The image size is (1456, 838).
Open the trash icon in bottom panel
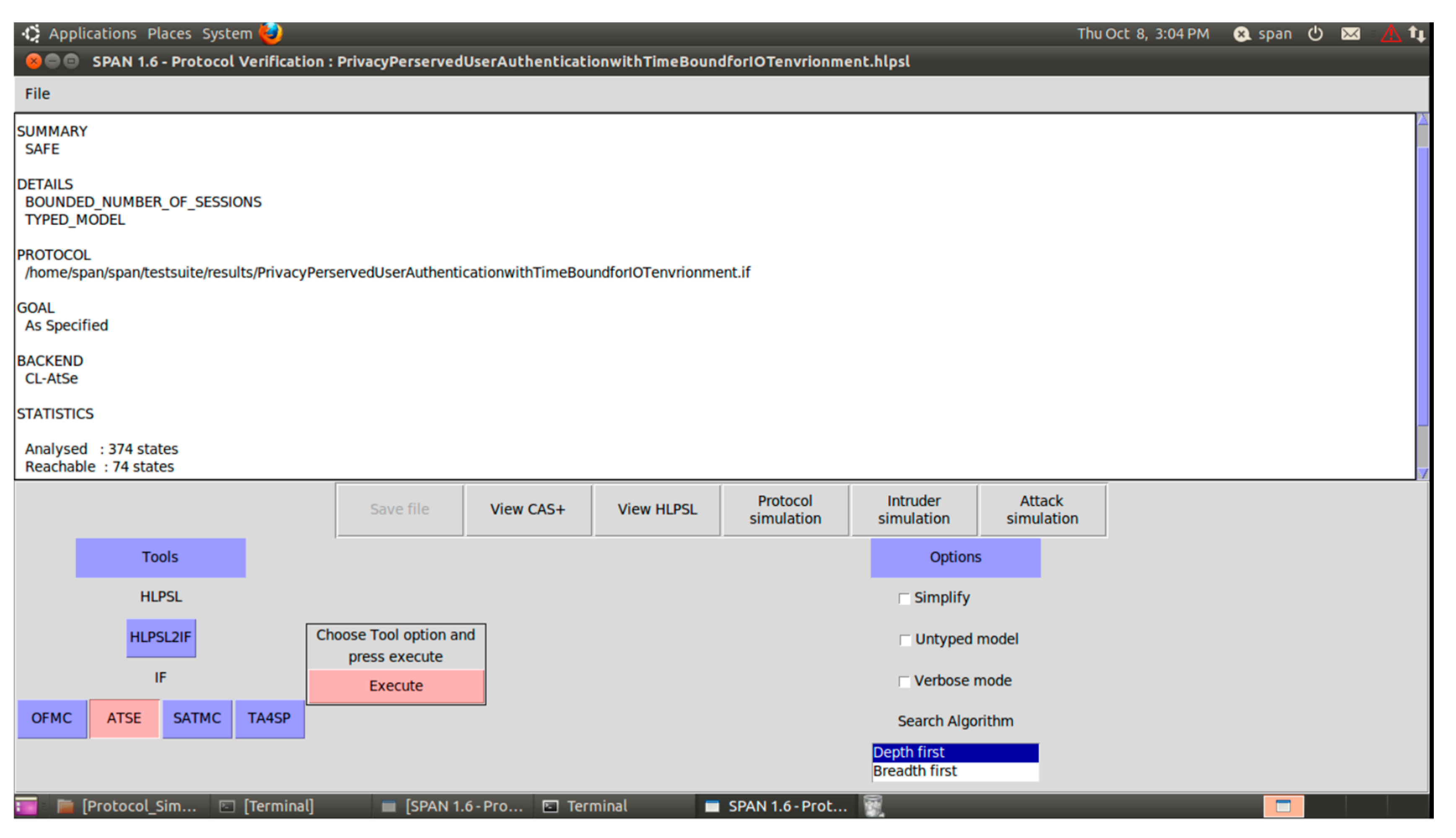[x=873, y=806]
